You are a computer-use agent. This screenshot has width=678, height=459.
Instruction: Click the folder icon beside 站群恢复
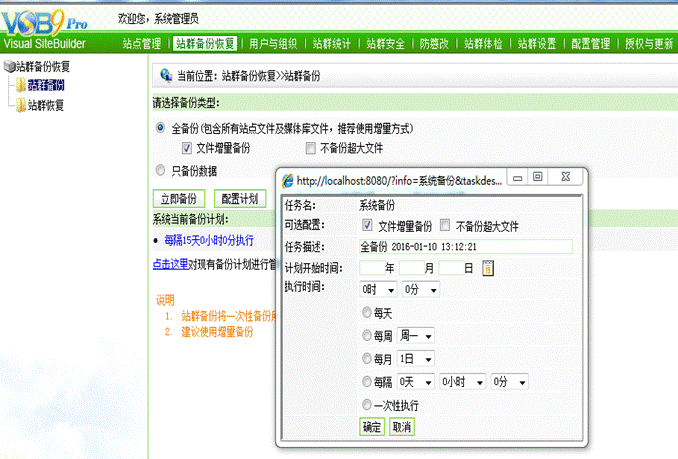(21, 105)
